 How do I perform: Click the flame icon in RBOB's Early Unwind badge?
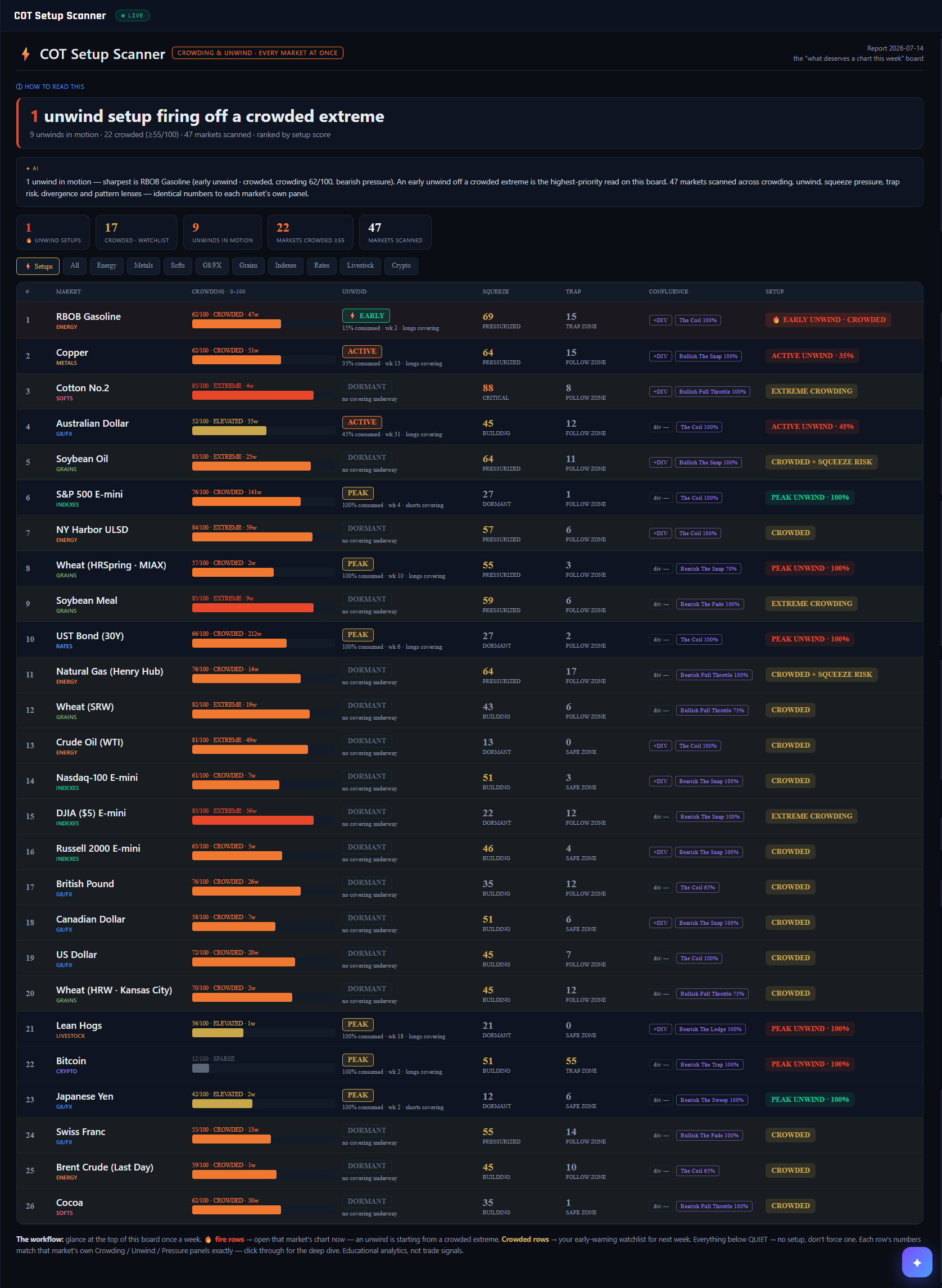(x=776, y=320)
